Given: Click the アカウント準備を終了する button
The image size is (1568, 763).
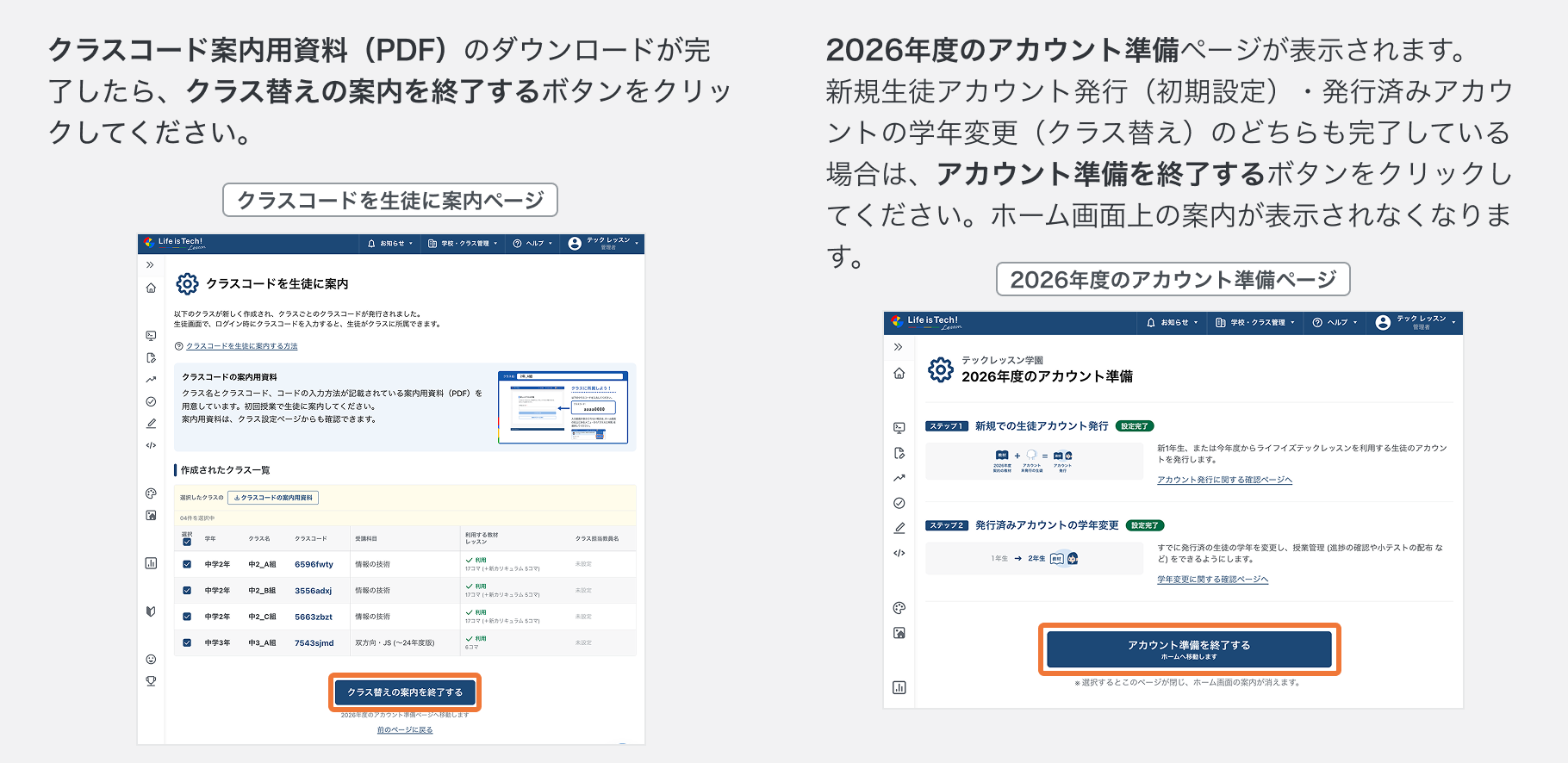Looking at the screenshot, I should [x=1189, y=649].
